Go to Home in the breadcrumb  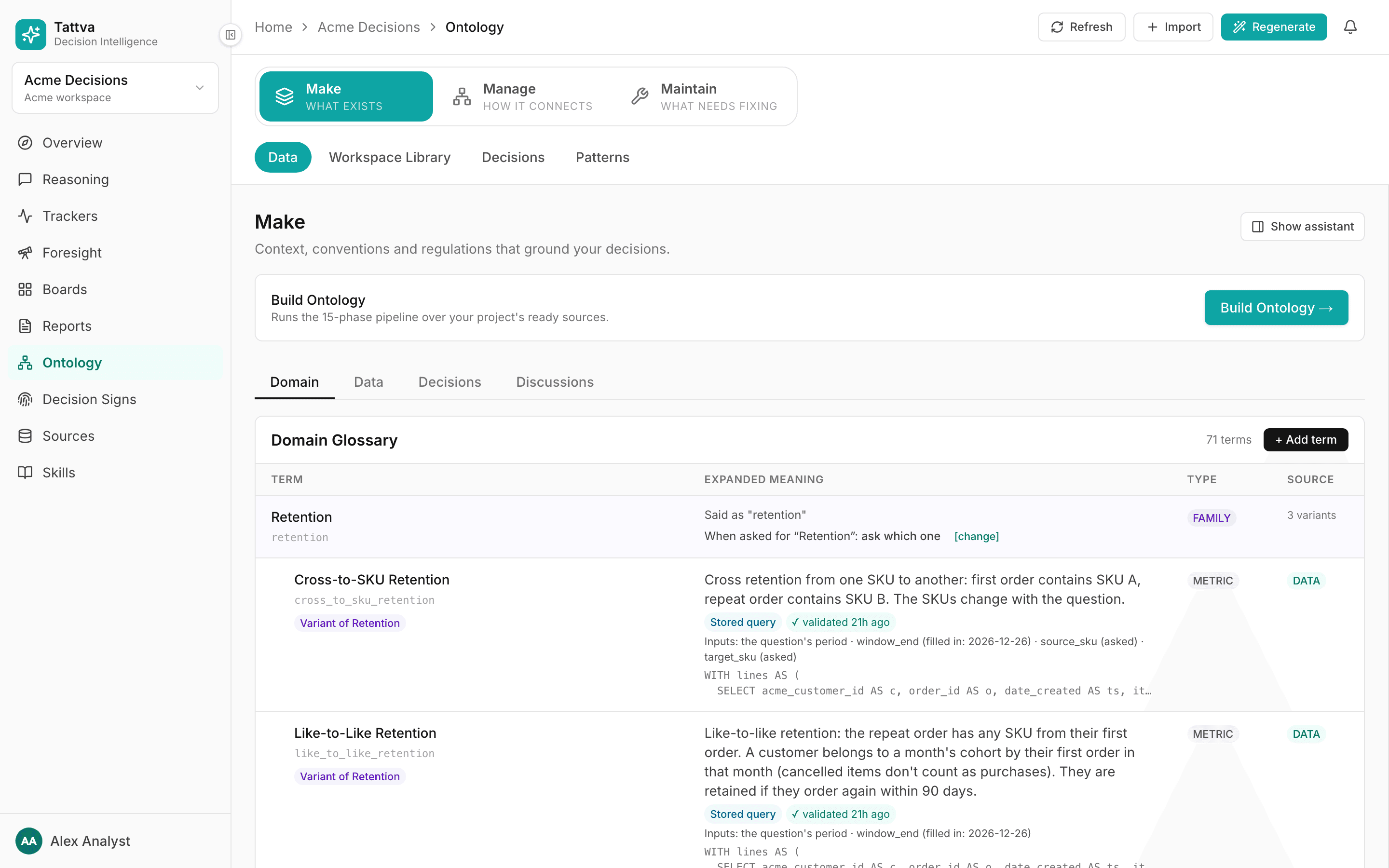click(273, 27)
